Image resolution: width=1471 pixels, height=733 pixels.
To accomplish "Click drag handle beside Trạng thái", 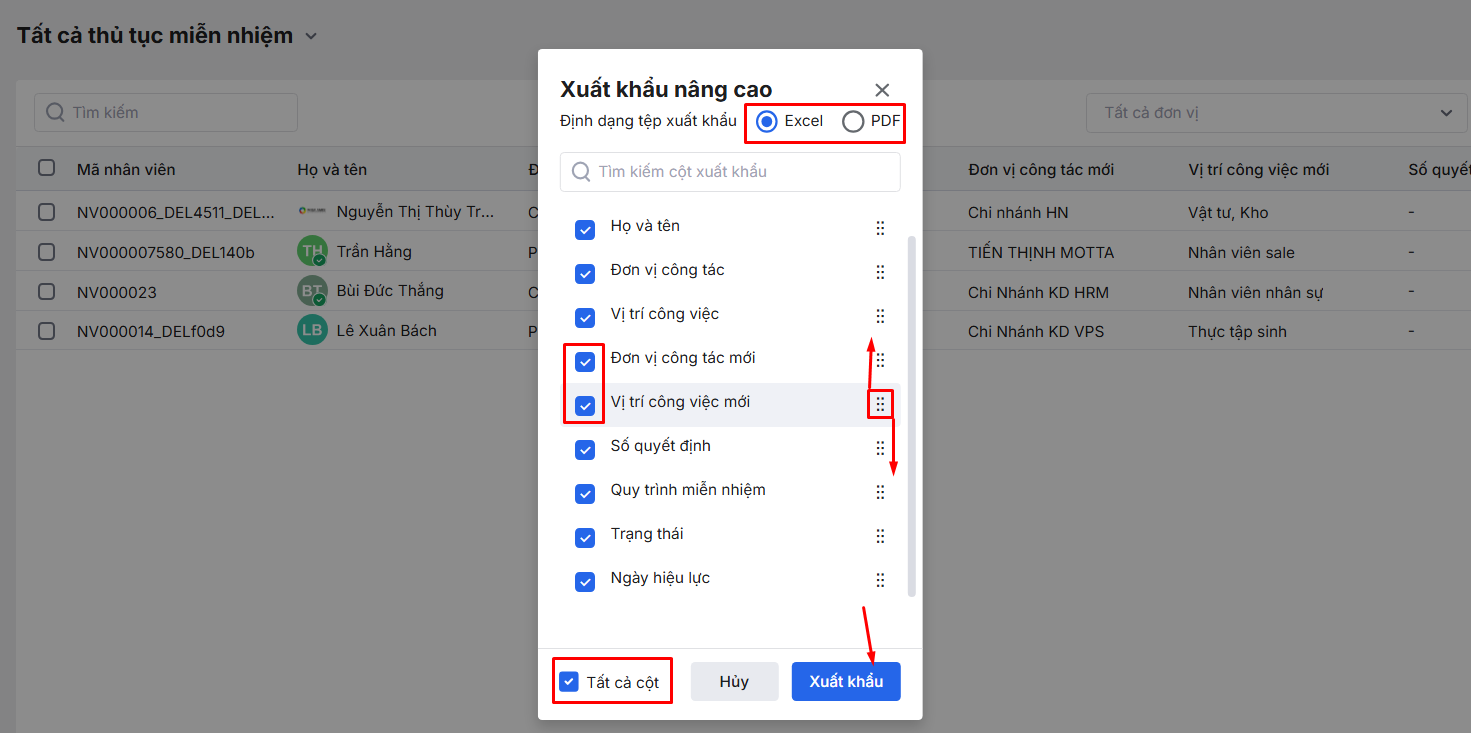I will [x=880, y=536].
